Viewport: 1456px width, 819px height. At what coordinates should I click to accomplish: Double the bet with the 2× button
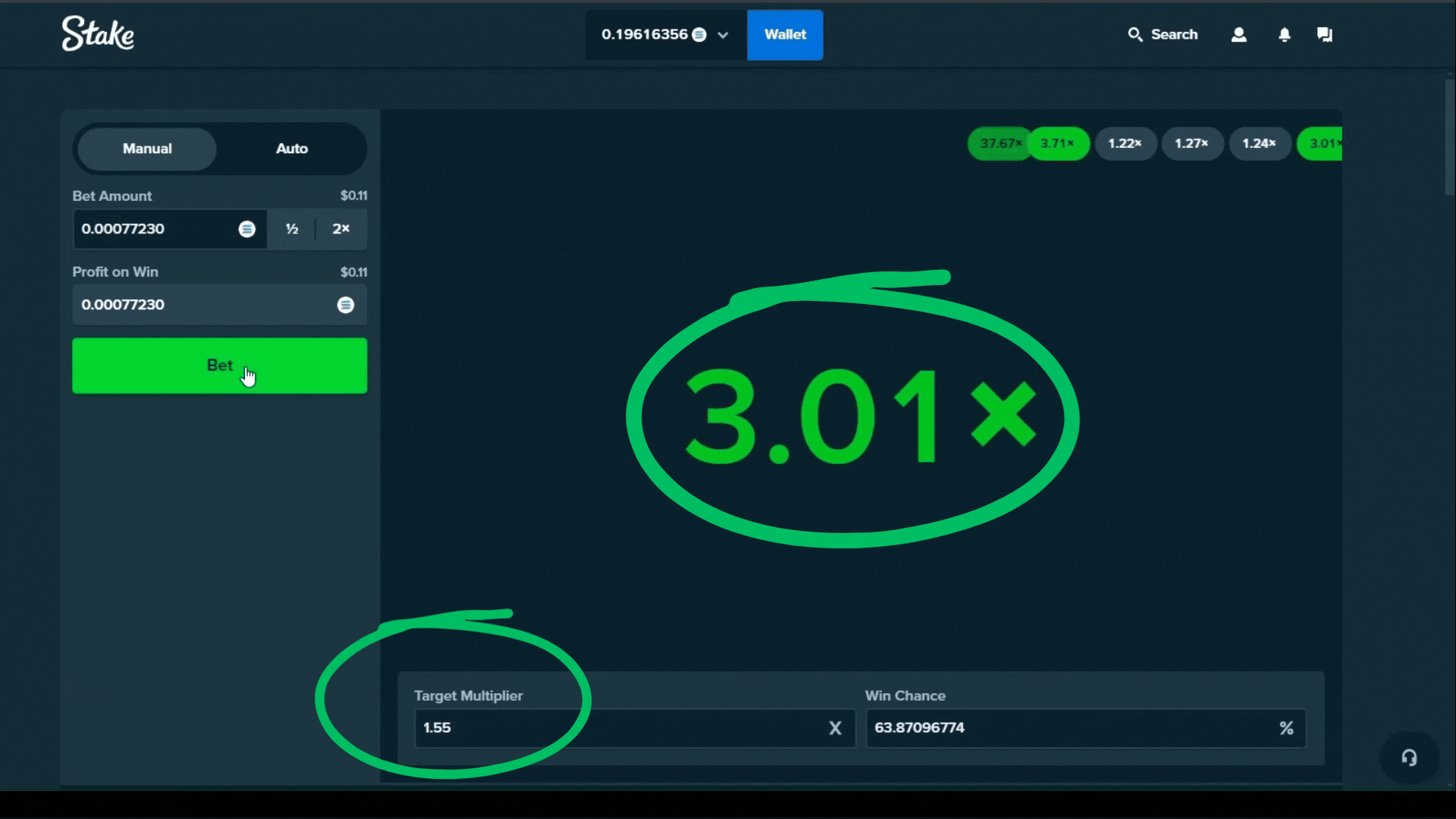pyautogui.click(x=341, y=229)
